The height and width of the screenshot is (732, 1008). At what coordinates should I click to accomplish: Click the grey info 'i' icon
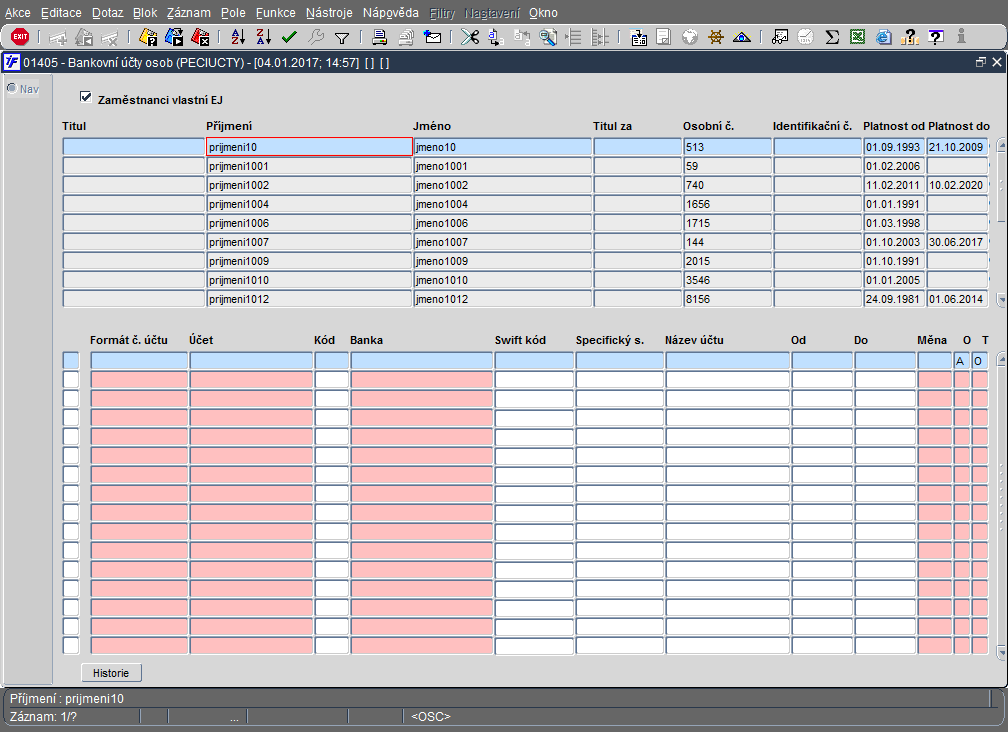(x=961, y=36)
